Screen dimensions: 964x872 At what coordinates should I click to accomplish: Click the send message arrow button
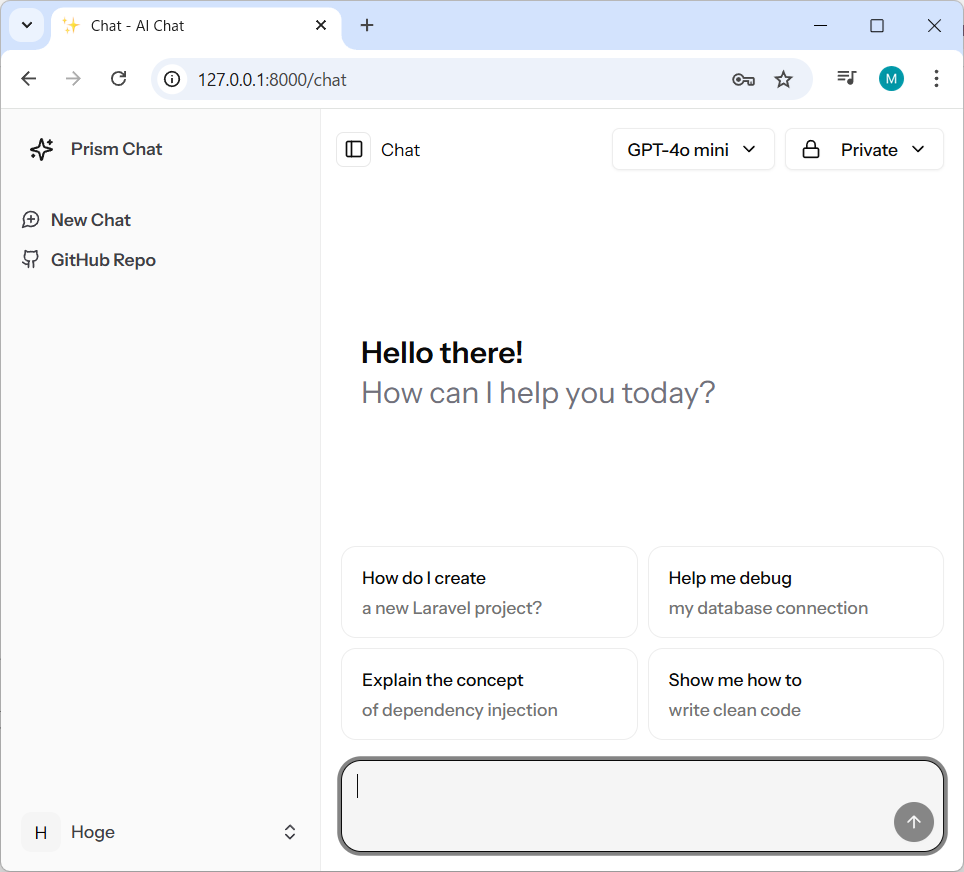pyautogui.click(x=913, y=822)
